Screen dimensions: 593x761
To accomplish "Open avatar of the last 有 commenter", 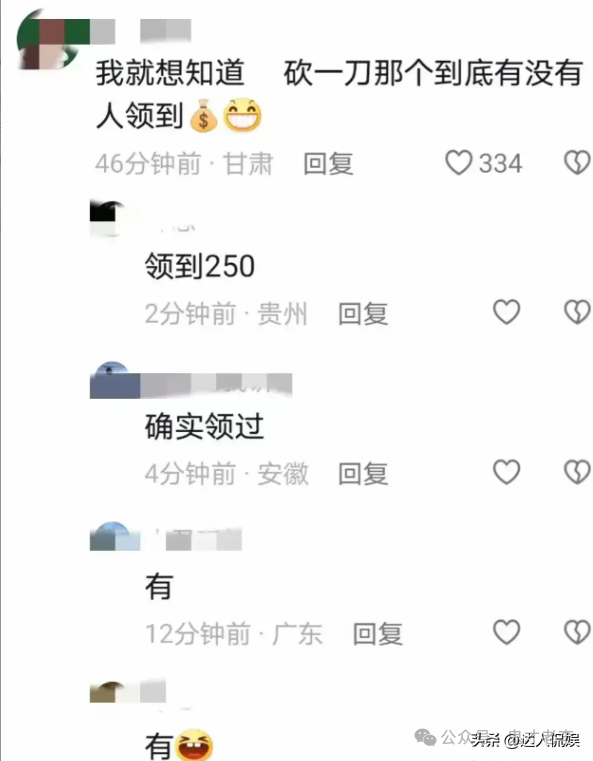I will [x=108, y=692].
